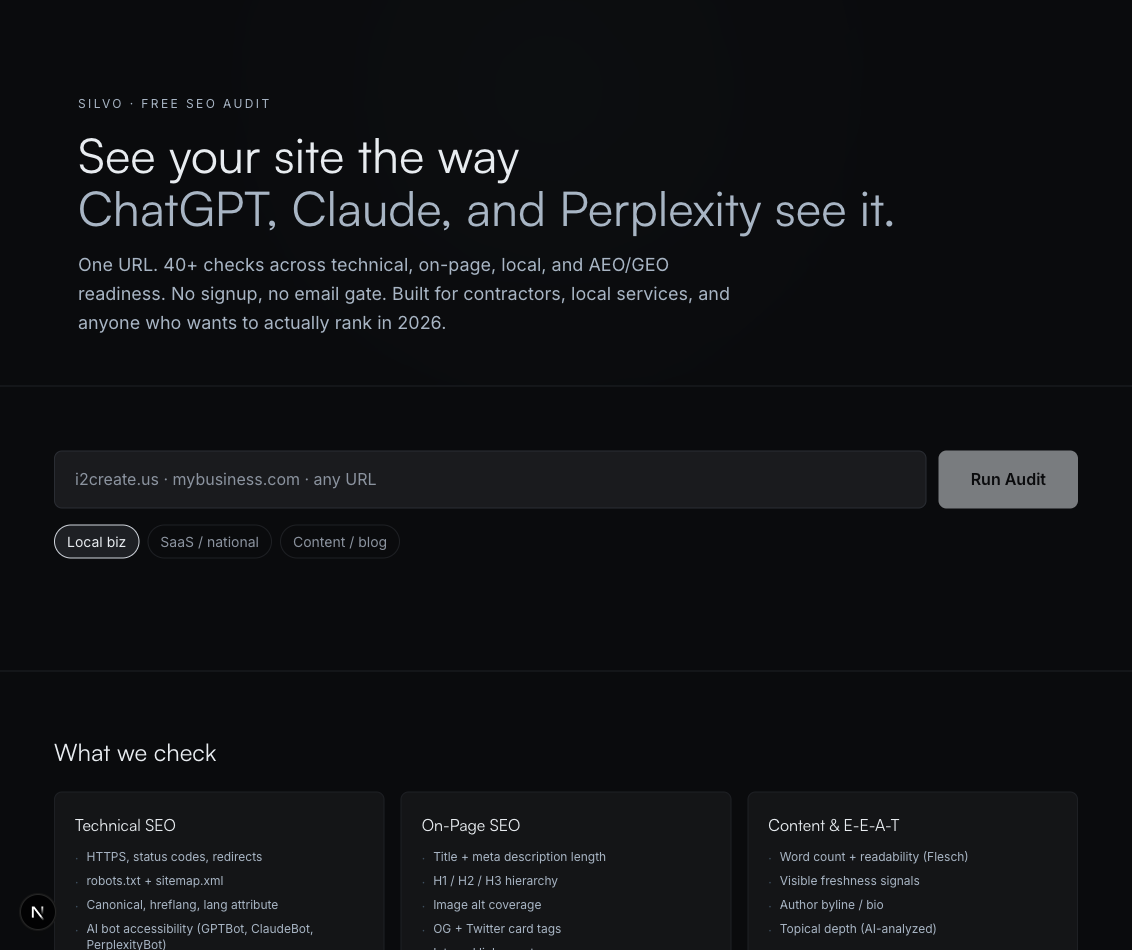
Task: Select the HTTPS, status codes, redirects item
Action: click(x=174, y=857)
